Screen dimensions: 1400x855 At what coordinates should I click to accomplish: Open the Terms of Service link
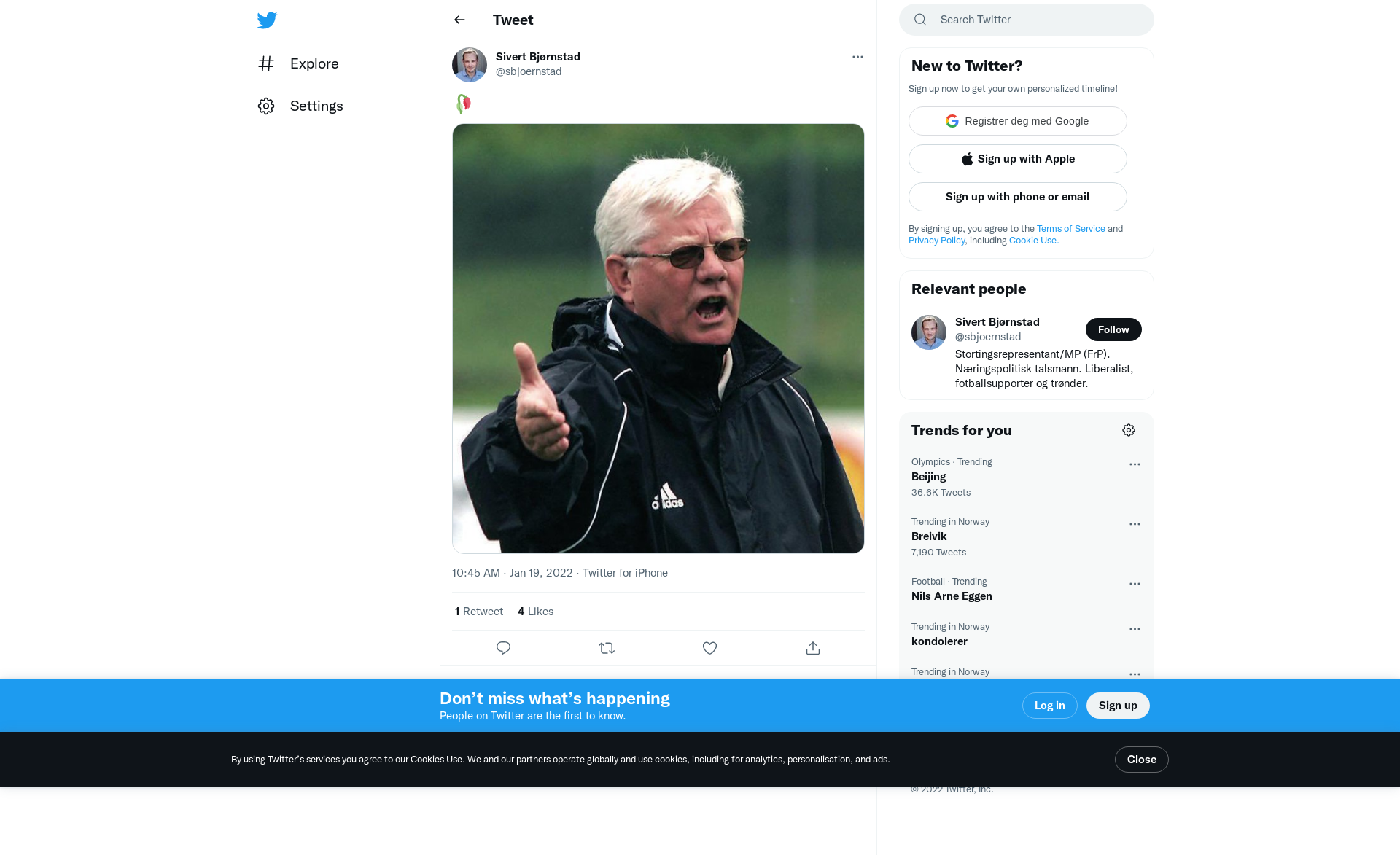click(x=1070, y=228)
